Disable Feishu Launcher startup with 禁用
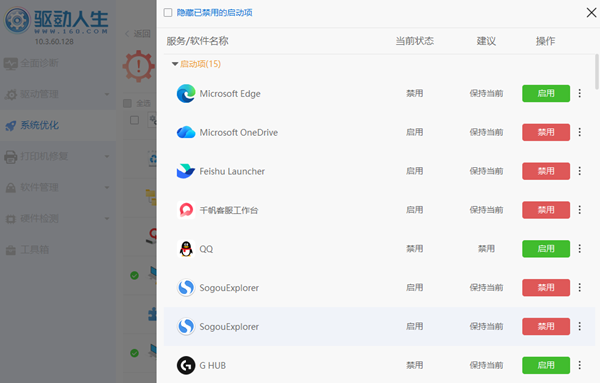The height and width of the screenshot is (383, 600). [546, 171]
